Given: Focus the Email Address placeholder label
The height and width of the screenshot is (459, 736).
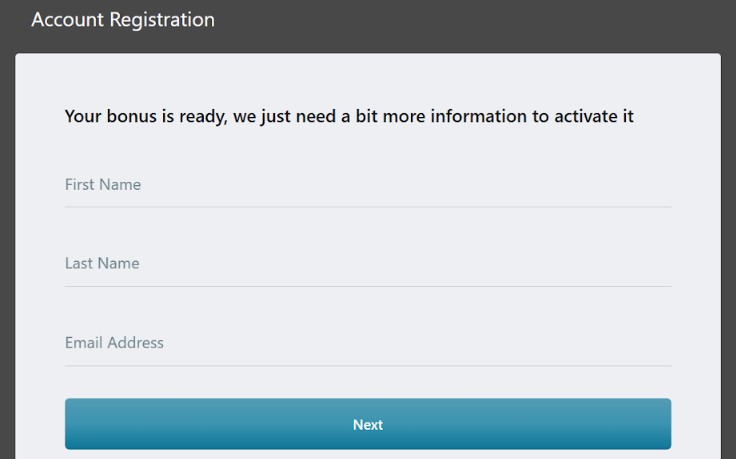Looking at the screenshot, I should coord(114,343).
